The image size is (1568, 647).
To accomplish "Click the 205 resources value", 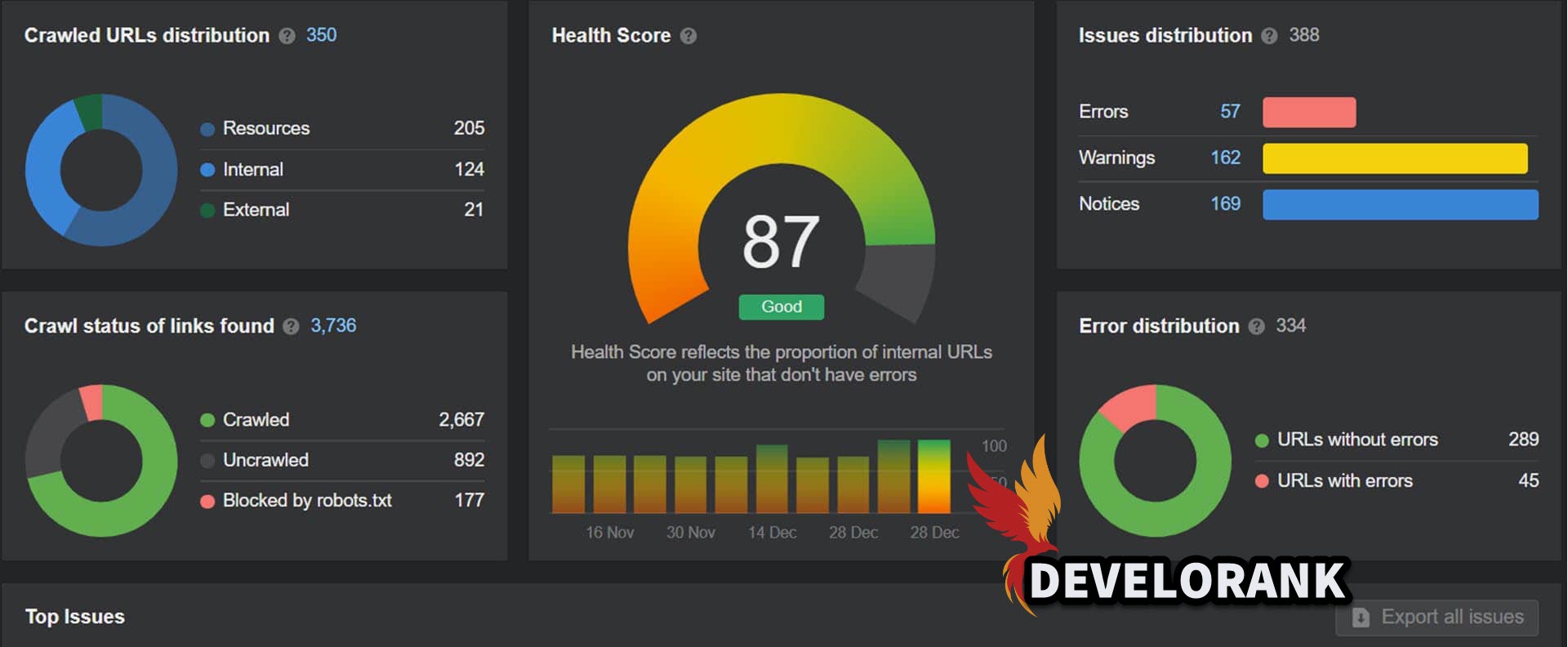I will 470,128.
